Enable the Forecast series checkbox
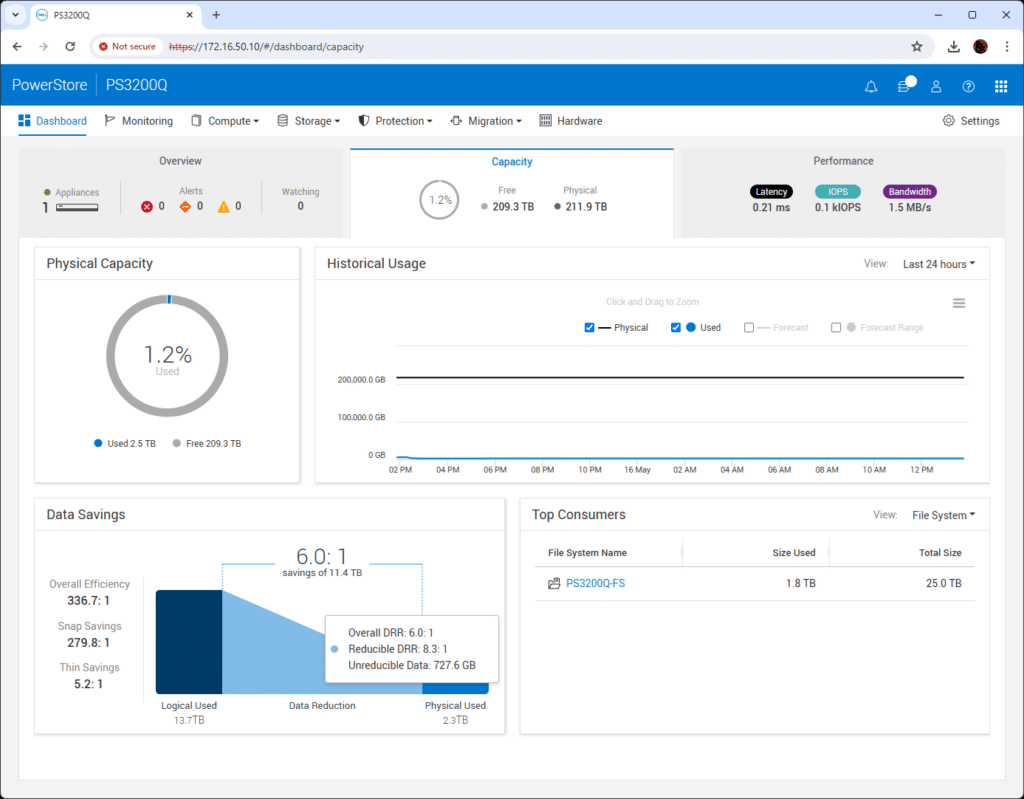Image resolution: width=1024 pixels, height=799 pixels. pos(748,327)
